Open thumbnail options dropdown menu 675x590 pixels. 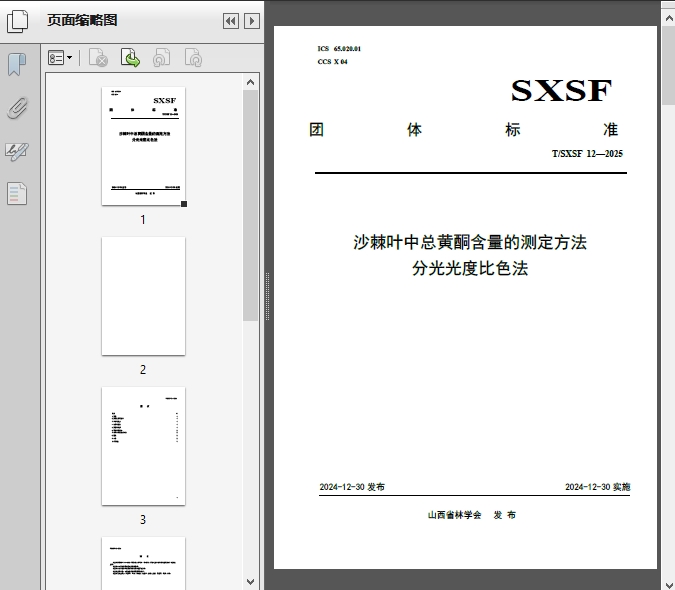coord(60,59)
